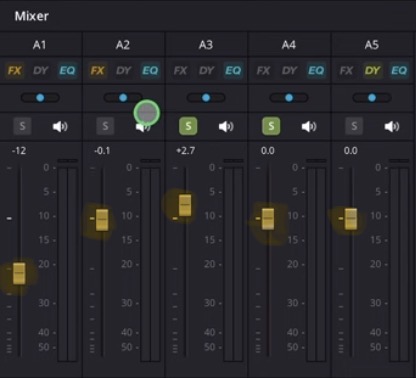Screen dimensions: 416x378
Task: Click the pan control on track A2
Action: point(123,98)
